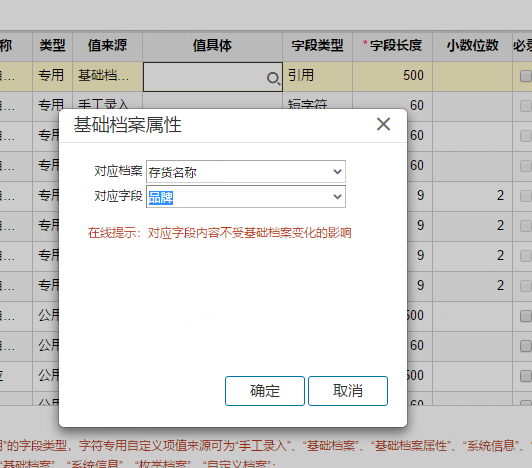Click the 字段类型 column header

coord(317,45)
